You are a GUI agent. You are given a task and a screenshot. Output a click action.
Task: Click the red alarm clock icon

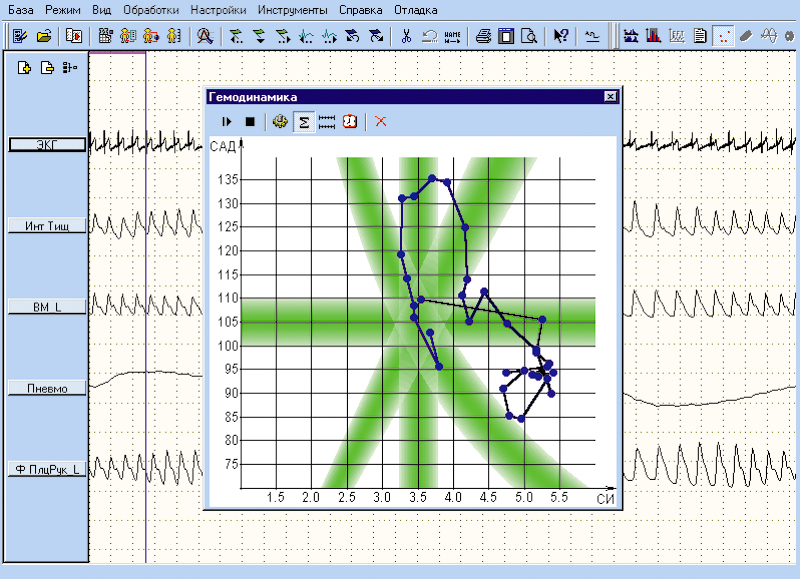point(350,121)
